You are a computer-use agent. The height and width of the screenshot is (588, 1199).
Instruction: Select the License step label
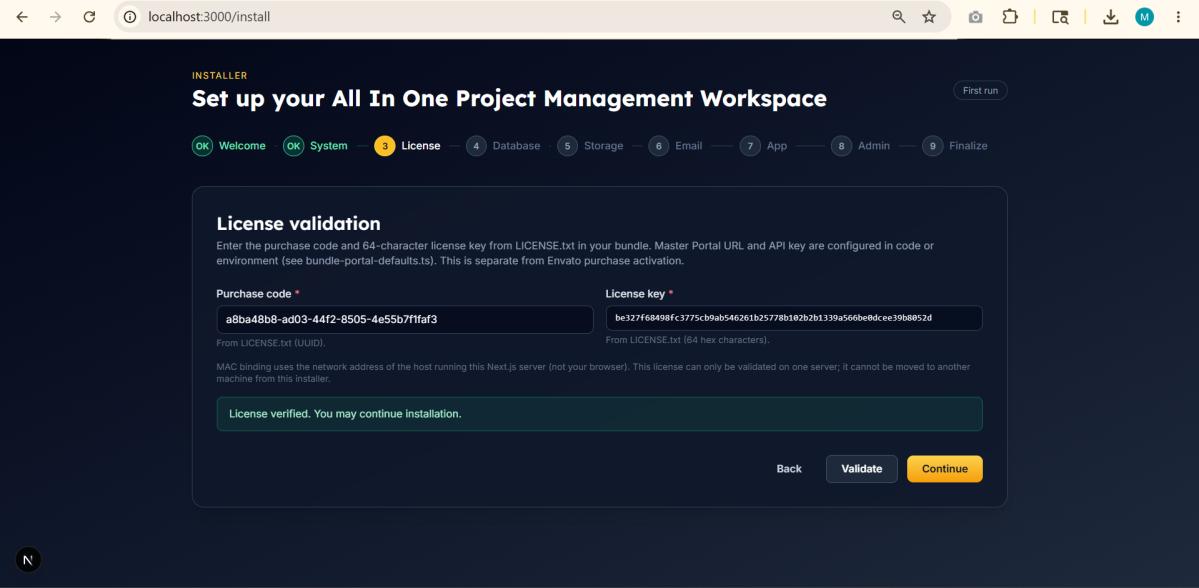[421, 146]
